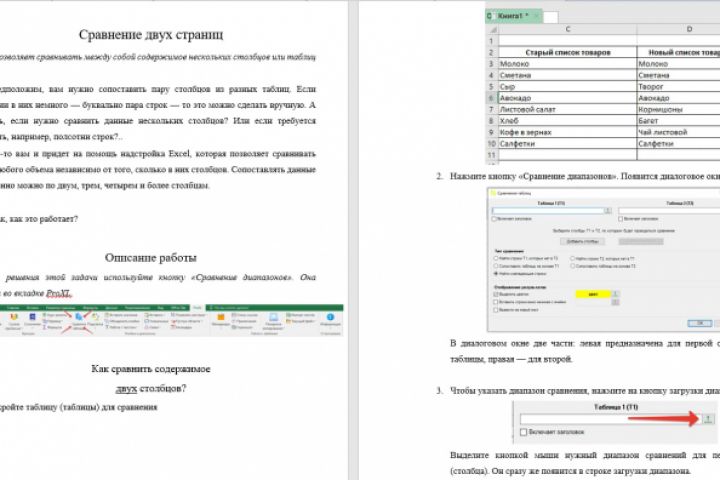The height and width of the screenshot is (480, 720).
Task: Select radio for T1 rows missing in T2
Action: (496, 258)
